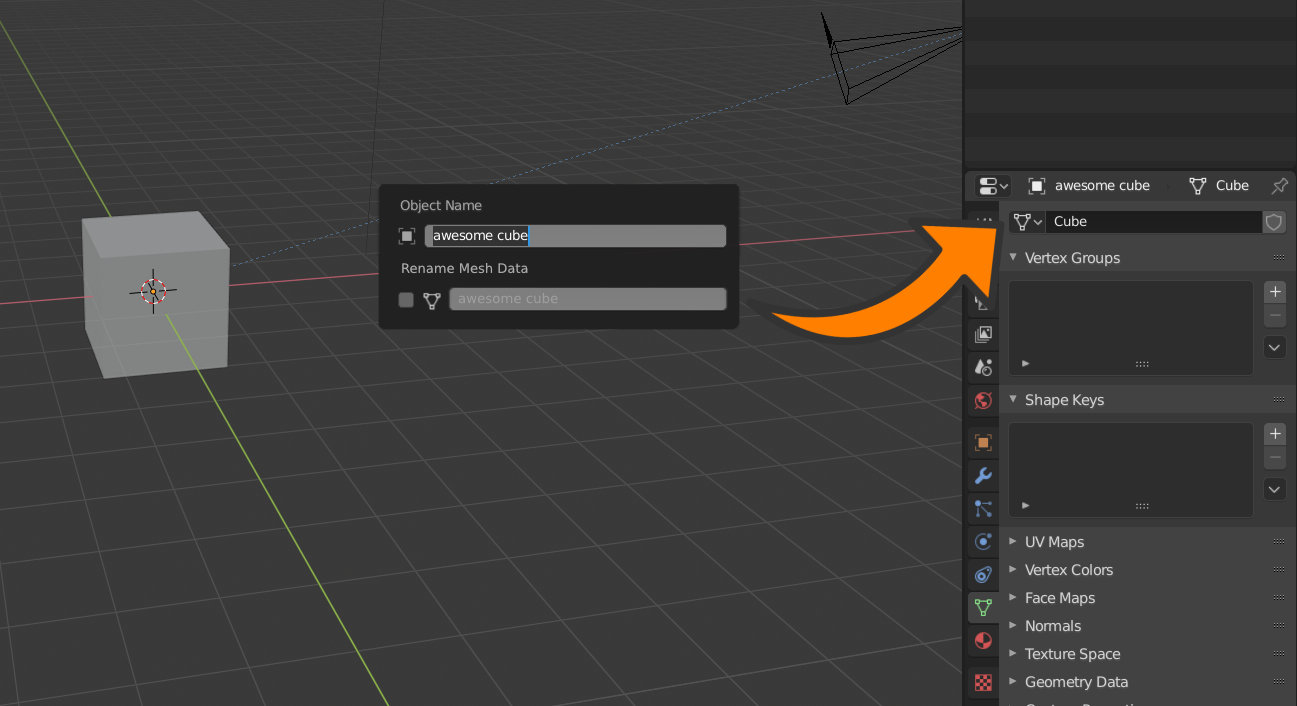1297x706 pixels.
Task: Toggle fake user shield for Cube mesh
Action: coord(1274,222)
